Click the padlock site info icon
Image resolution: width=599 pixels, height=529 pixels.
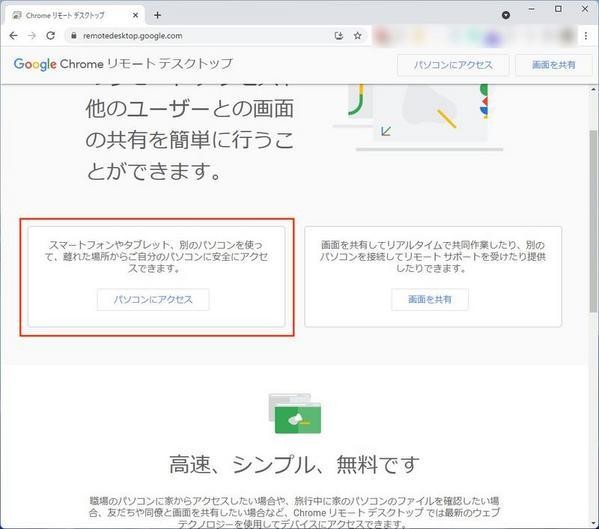pyautogui.click(x=74, y=36)
